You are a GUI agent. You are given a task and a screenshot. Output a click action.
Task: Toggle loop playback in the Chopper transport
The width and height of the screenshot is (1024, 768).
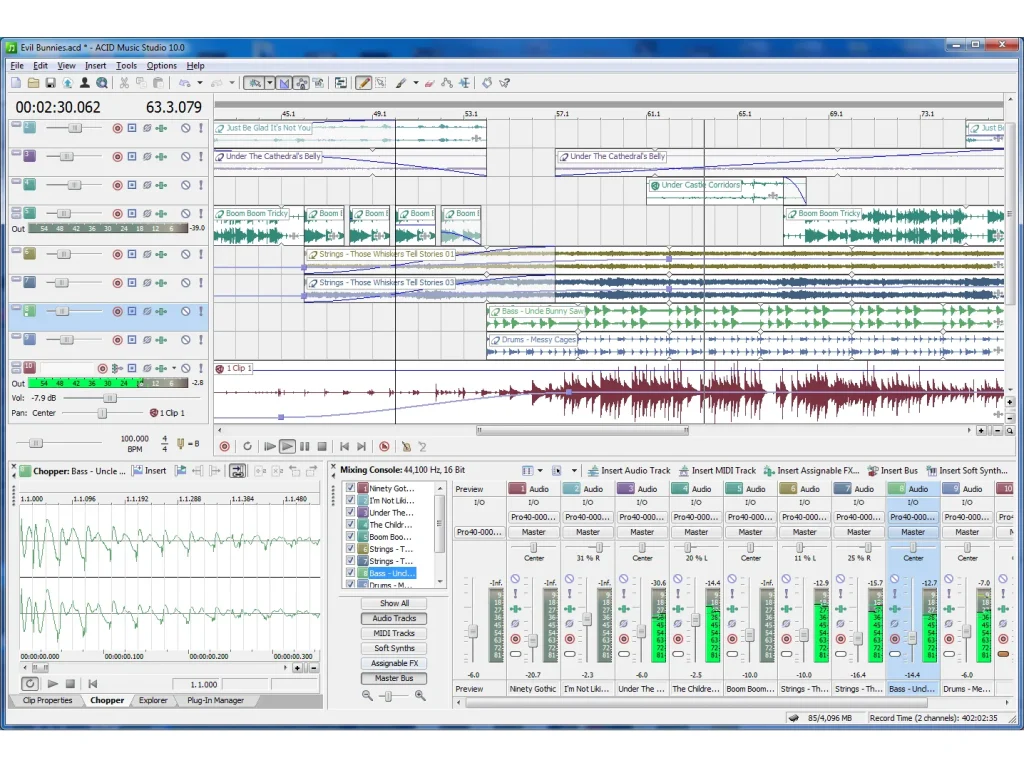click(x=30, y=684)
